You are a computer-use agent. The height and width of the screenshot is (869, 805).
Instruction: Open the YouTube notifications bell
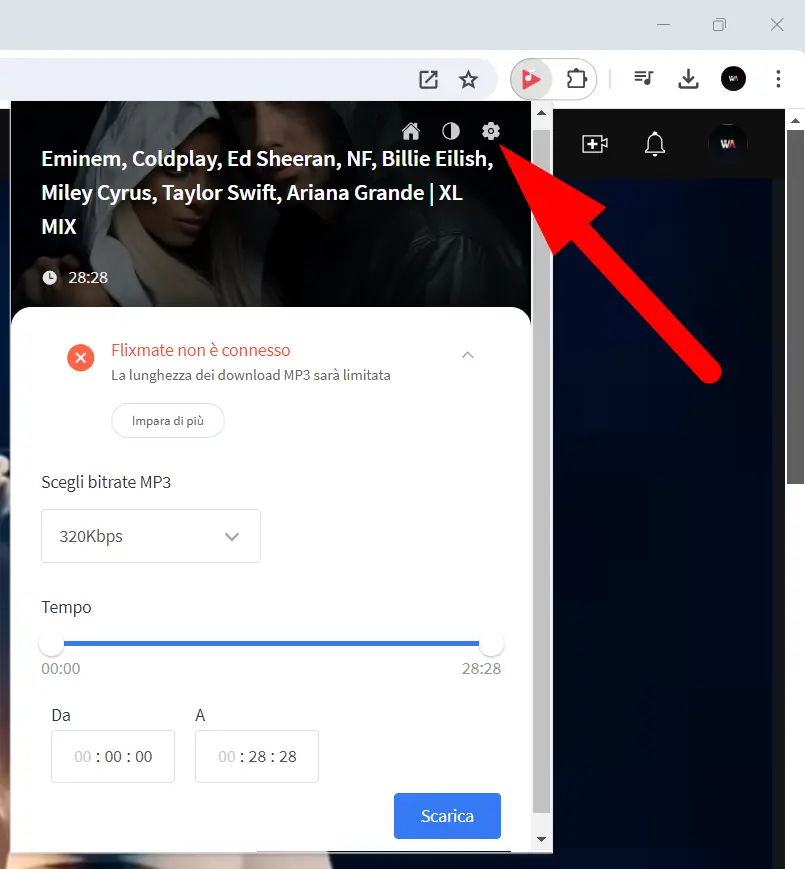pos(654,144)
